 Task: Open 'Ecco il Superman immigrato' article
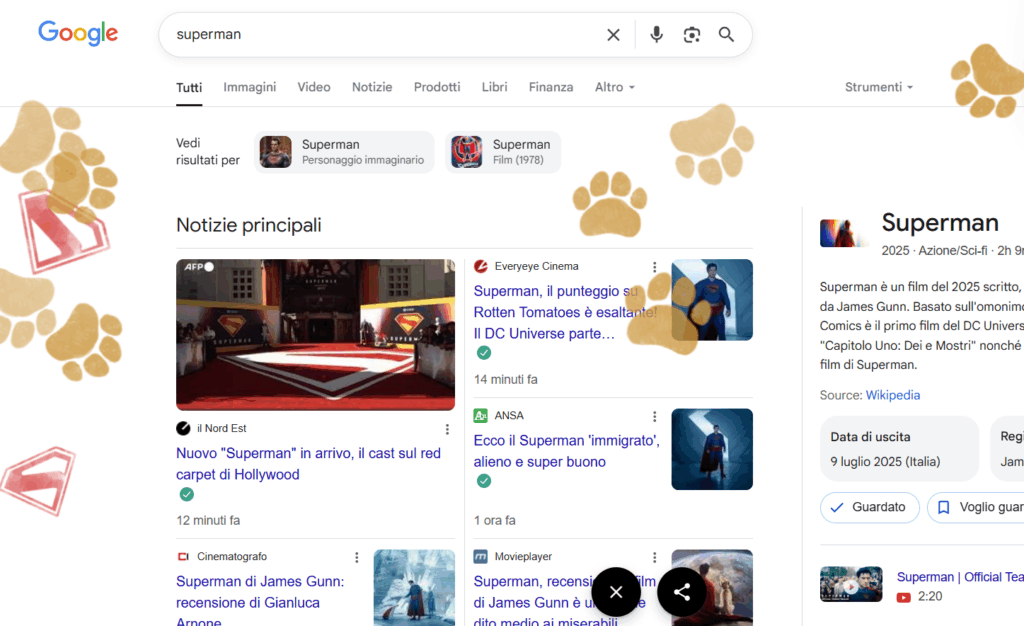pos(567,451)
